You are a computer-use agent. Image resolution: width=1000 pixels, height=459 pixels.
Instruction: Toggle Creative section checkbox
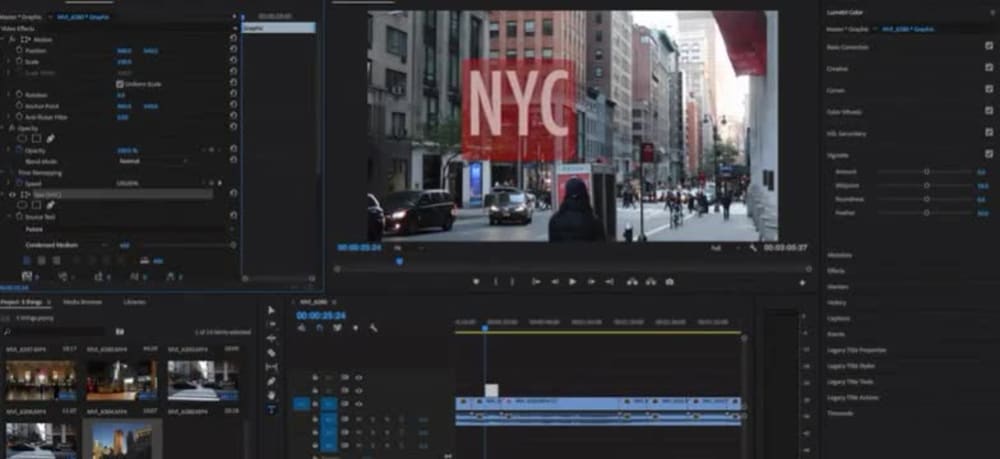[x=989, y=68]
